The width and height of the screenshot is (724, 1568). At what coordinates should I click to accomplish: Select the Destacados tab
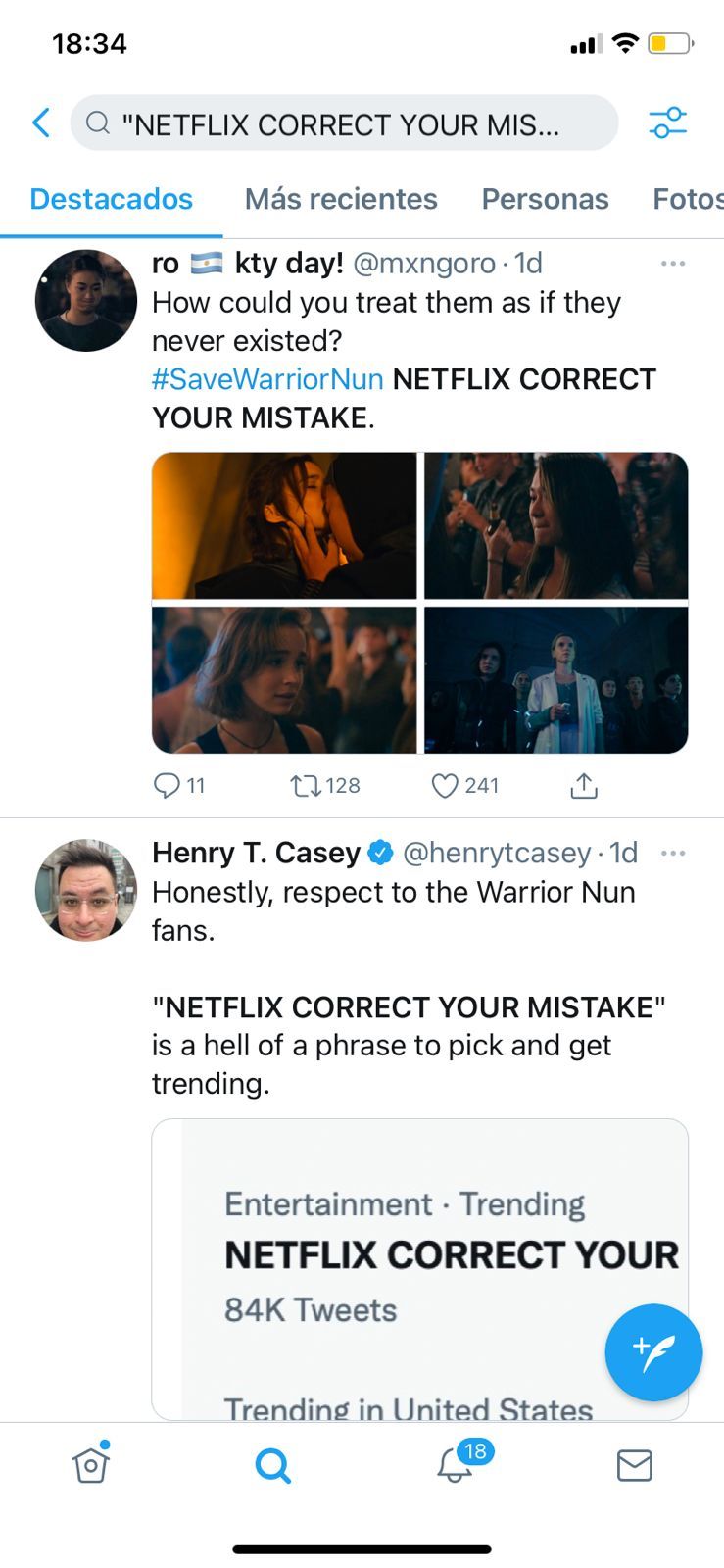click(111, 199)
